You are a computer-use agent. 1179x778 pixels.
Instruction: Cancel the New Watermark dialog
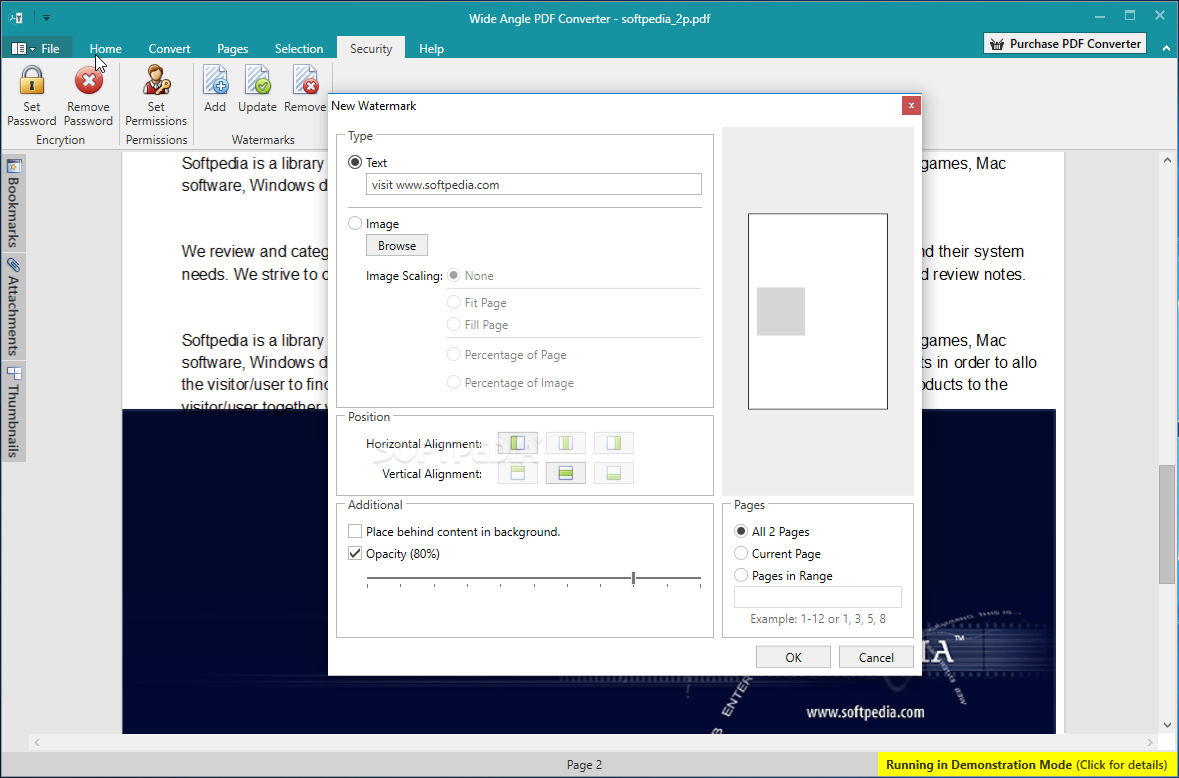click(x=876, y=657)
